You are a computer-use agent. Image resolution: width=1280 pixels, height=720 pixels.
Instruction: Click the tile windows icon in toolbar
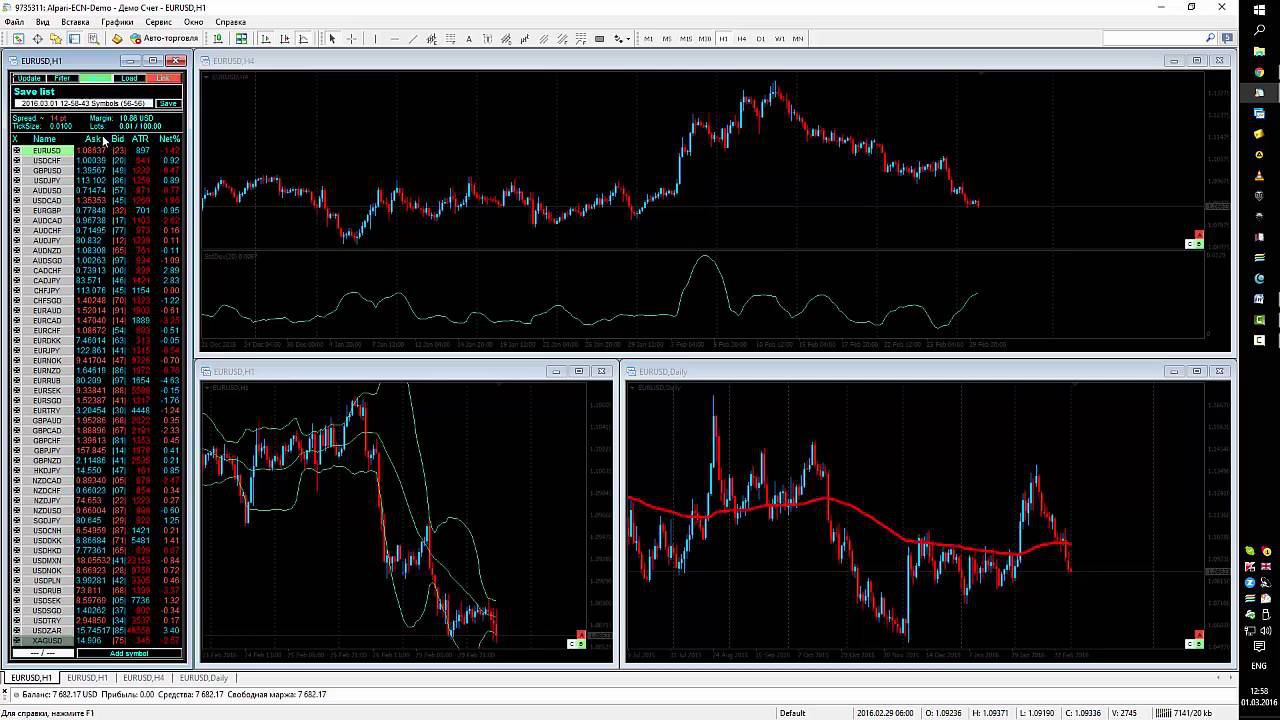(x=241, y=38)
